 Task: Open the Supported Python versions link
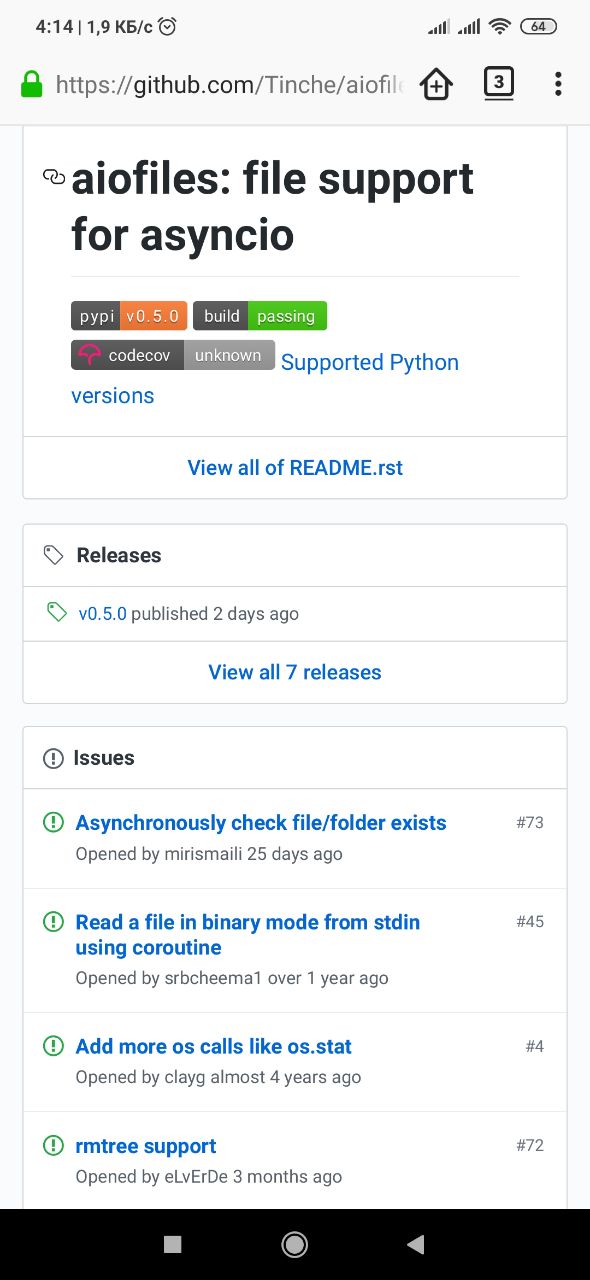click(265, 379)
